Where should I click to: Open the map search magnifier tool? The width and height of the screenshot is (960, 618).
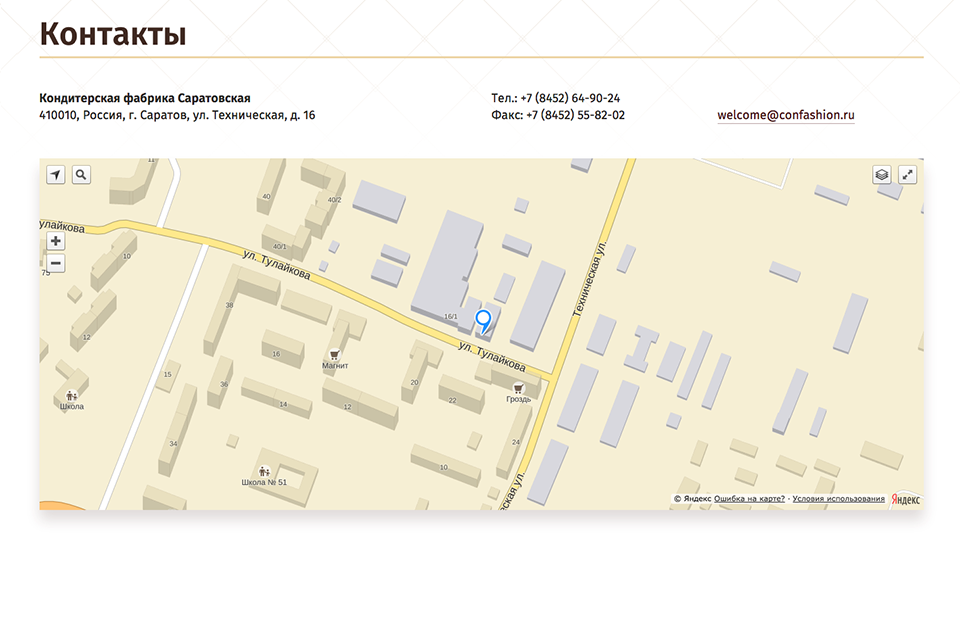(81, 175)
